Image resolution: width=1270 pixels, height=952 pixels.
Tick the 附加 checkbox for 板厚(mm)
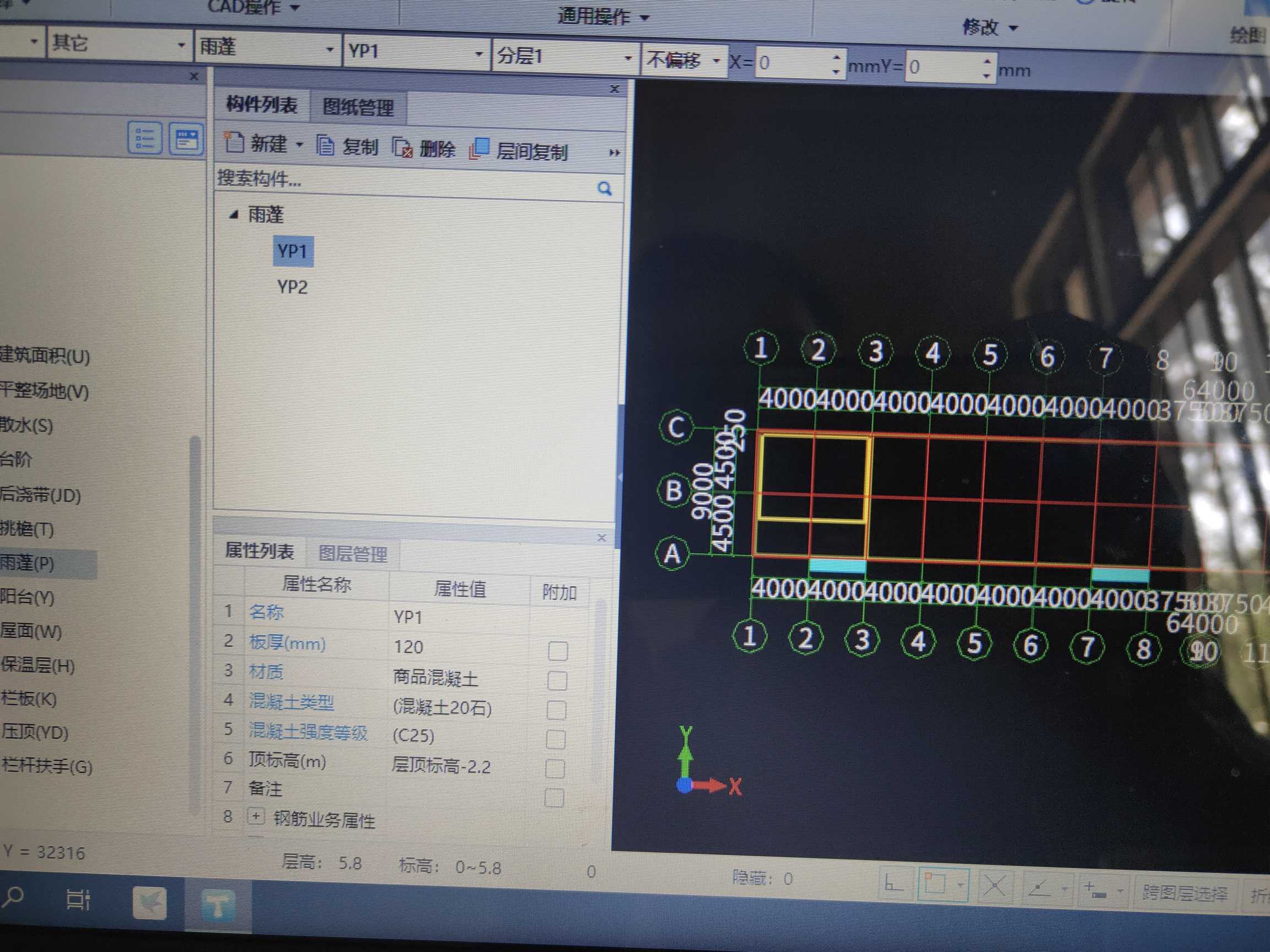pos(557,651)
